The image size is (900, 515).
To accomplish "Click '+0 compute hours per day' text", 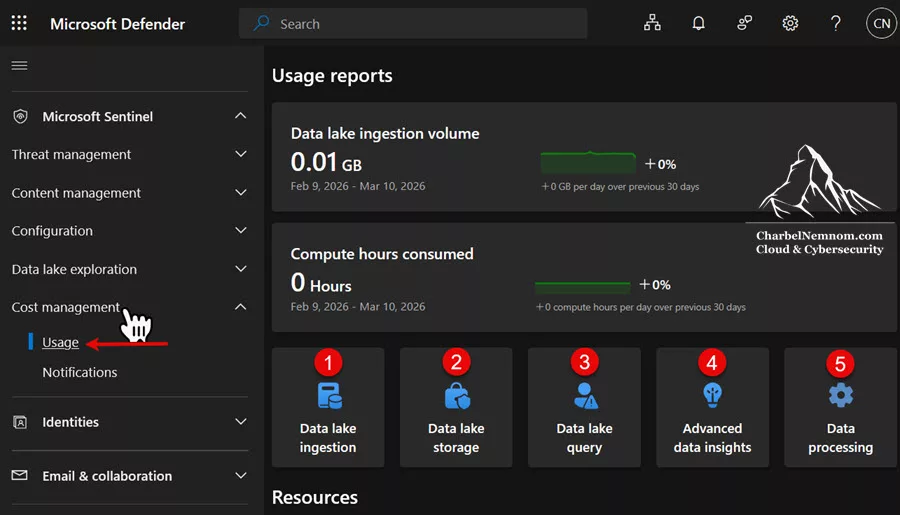I will [x=641, y=307].
